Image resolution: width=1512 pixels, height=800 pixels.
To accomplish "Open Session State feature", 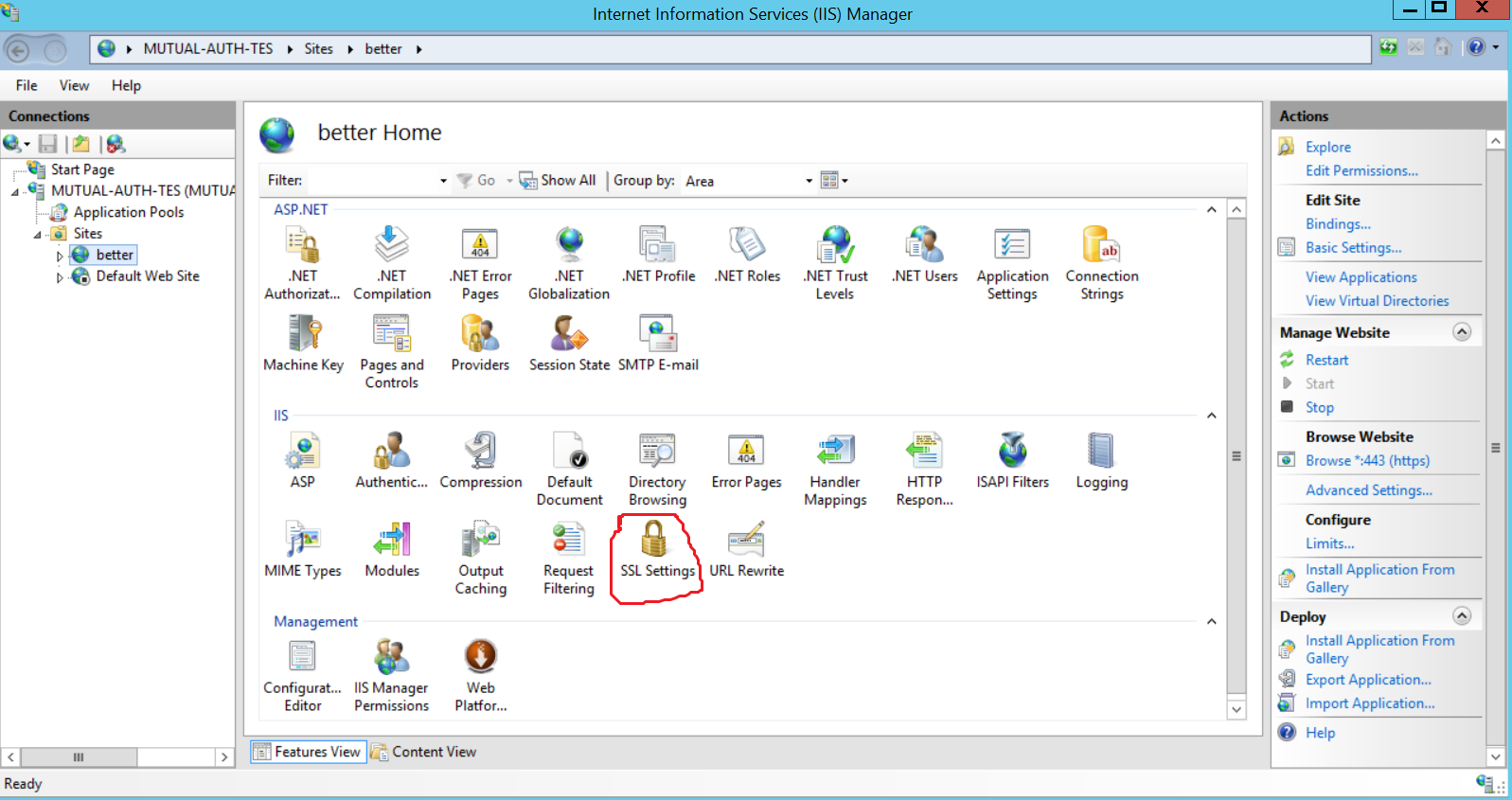I will click(x=569, y=344).
